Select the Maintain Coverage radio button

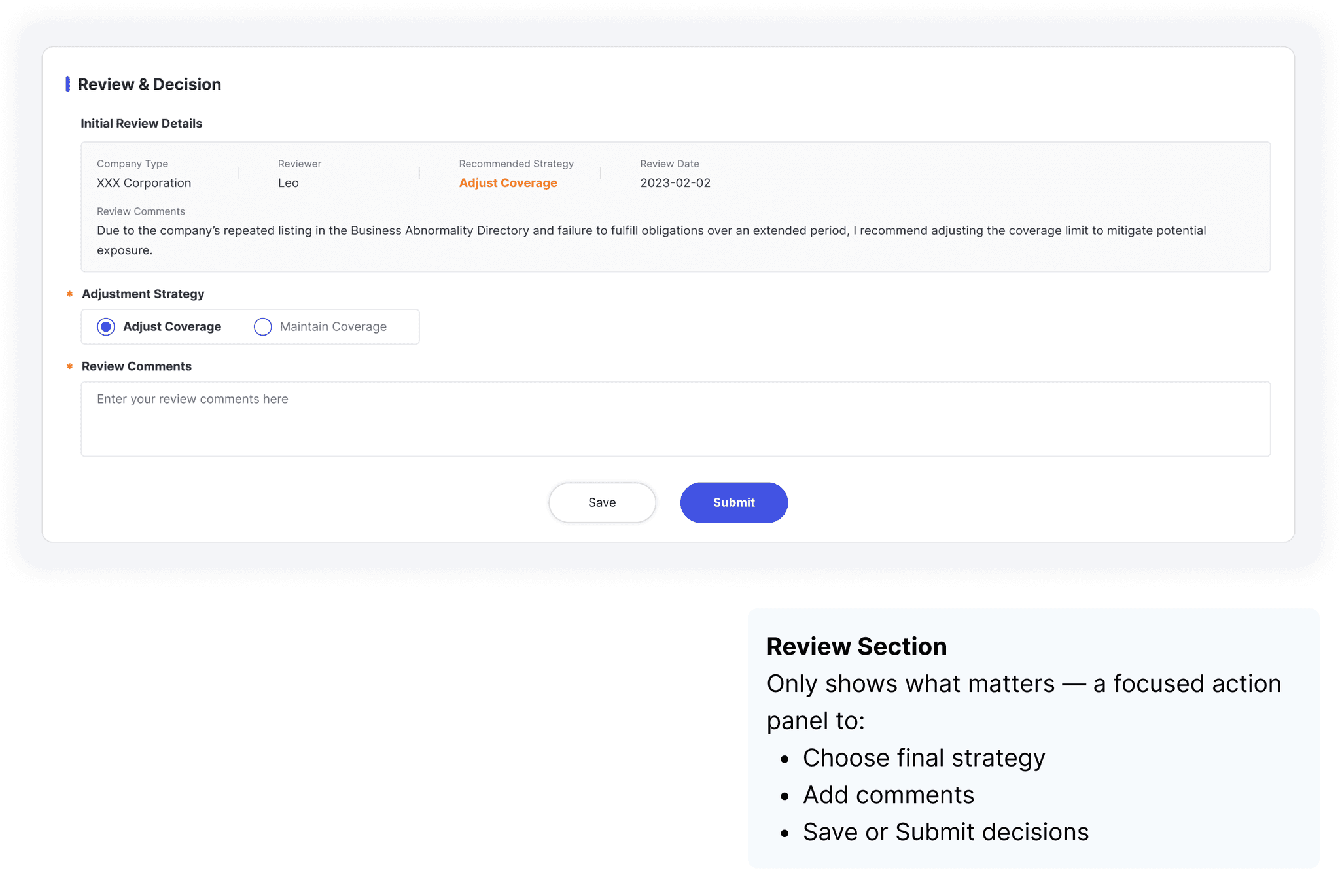tap(262, 326)
